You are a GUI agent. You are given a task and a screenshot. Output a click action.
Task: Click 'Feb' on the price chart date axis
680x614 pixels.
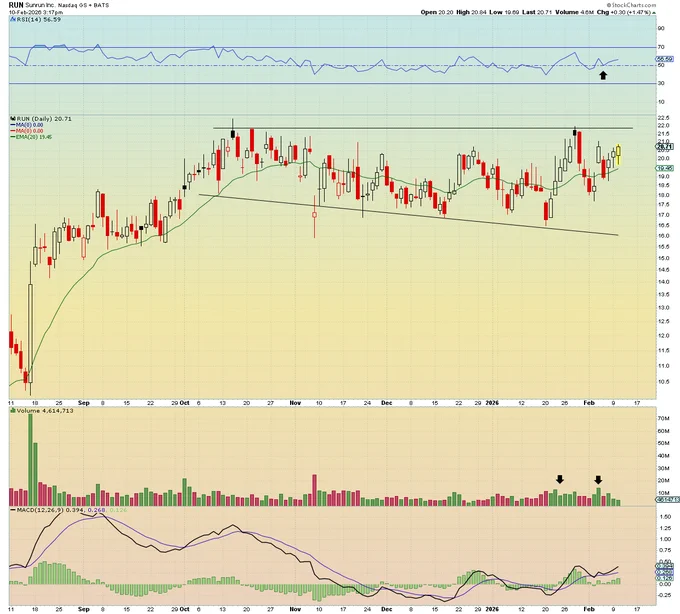tap(589, 403)
